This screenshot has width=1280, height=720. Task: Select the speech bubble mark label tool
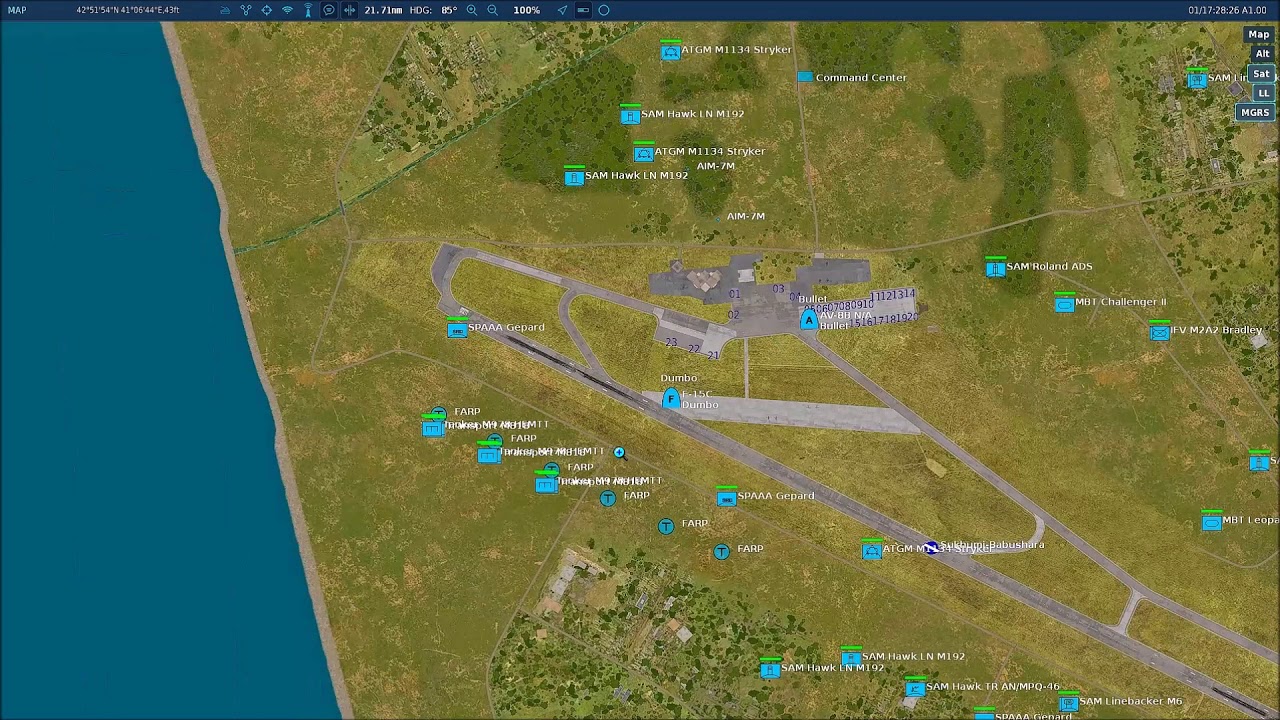(x=329, y=10)
